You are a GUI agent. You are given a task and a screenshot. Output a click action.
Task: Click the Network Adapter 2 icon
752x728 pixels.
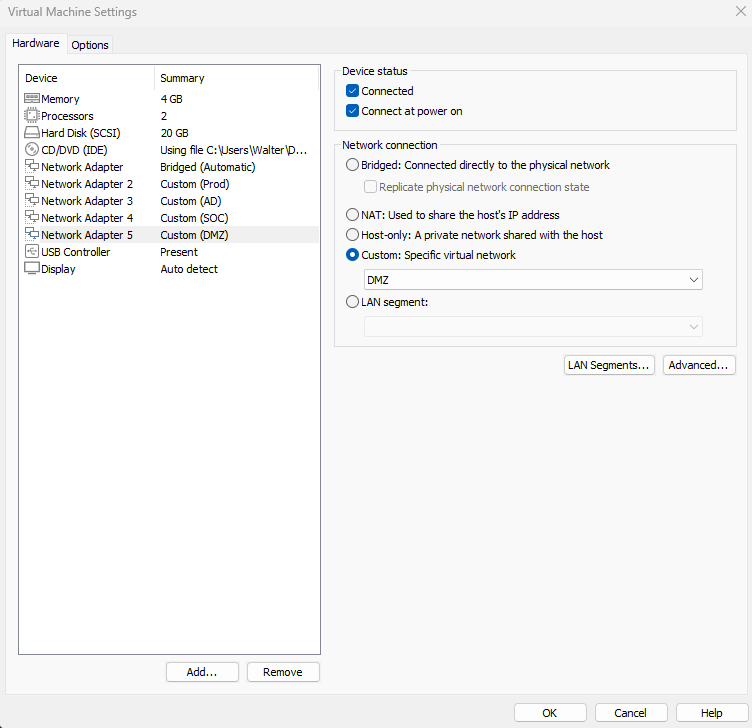tap(31, 184)
